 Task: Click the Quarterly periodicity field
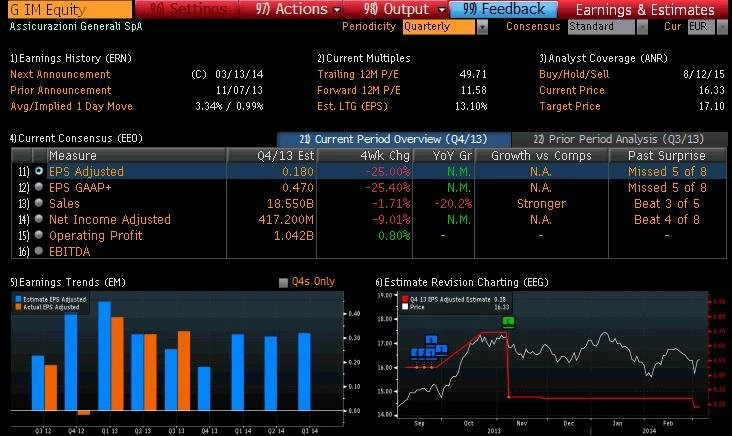click(439, 27)
